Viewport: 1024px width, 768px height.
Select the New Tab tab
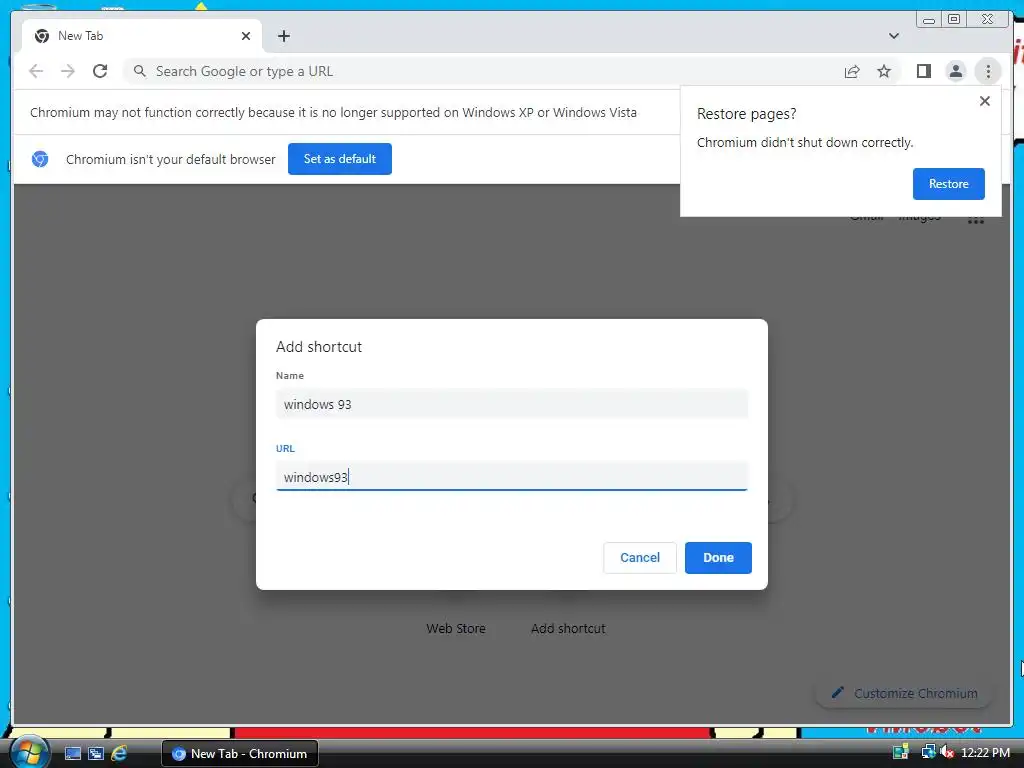(x=142, y=36)
